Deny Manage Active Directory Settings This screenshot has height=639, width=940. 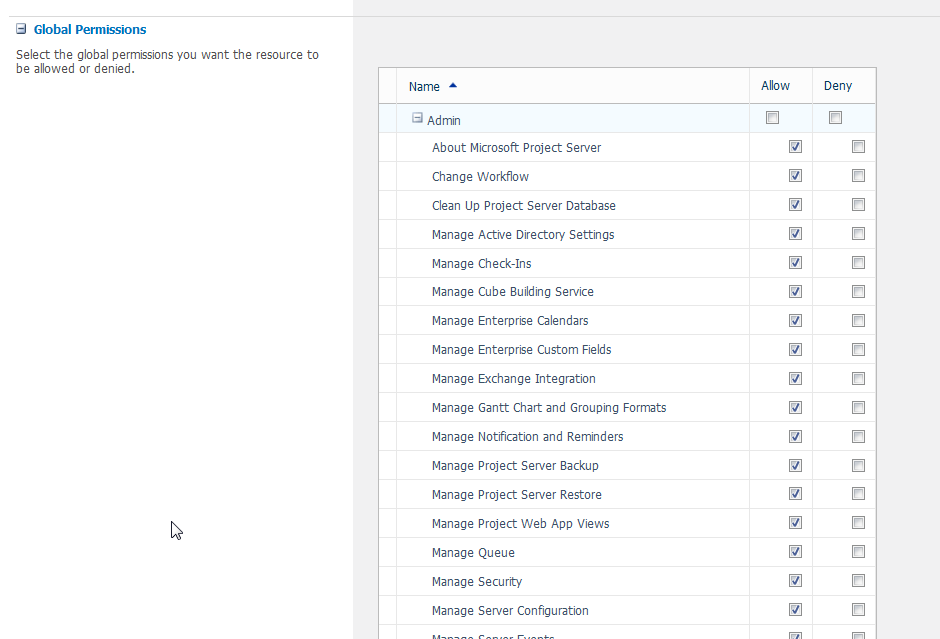click(x=858, y=234)
